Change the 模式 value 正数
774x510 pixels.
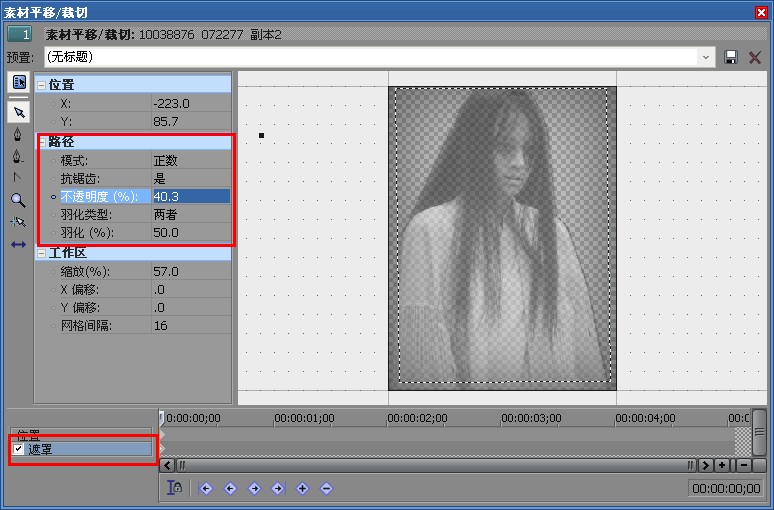click(191, 160)
